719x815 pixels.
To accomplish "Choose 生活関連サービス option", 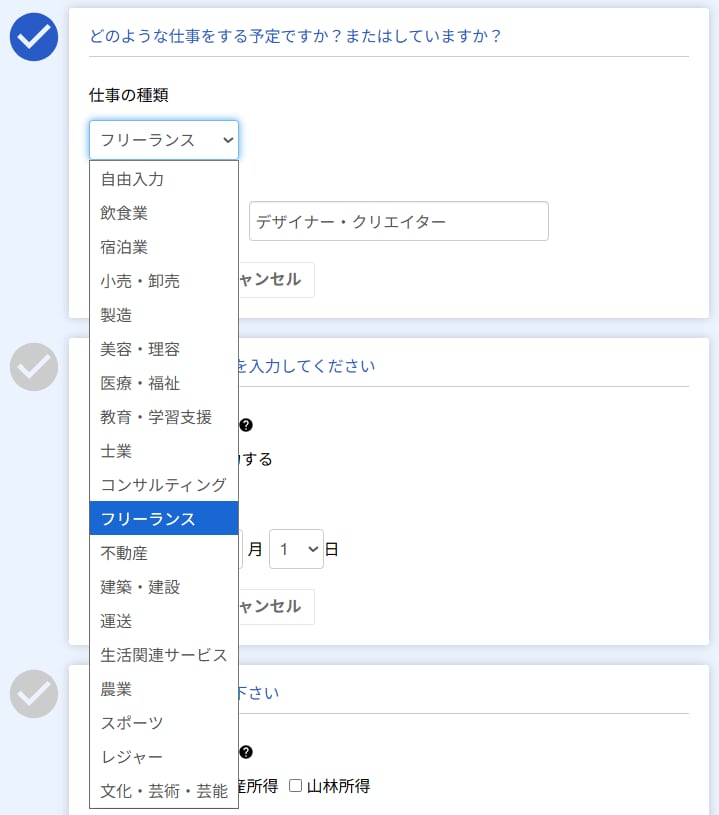I will tap(164, 655).
